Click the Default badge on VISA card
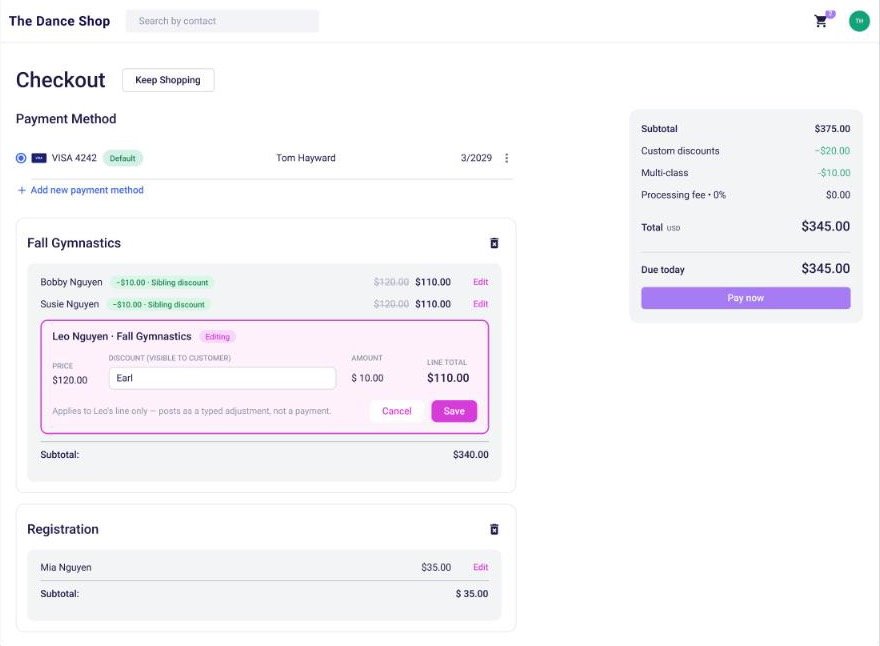The height and width of the screenshot is (646, 880). pyautogui.click(x=122, y=158)
